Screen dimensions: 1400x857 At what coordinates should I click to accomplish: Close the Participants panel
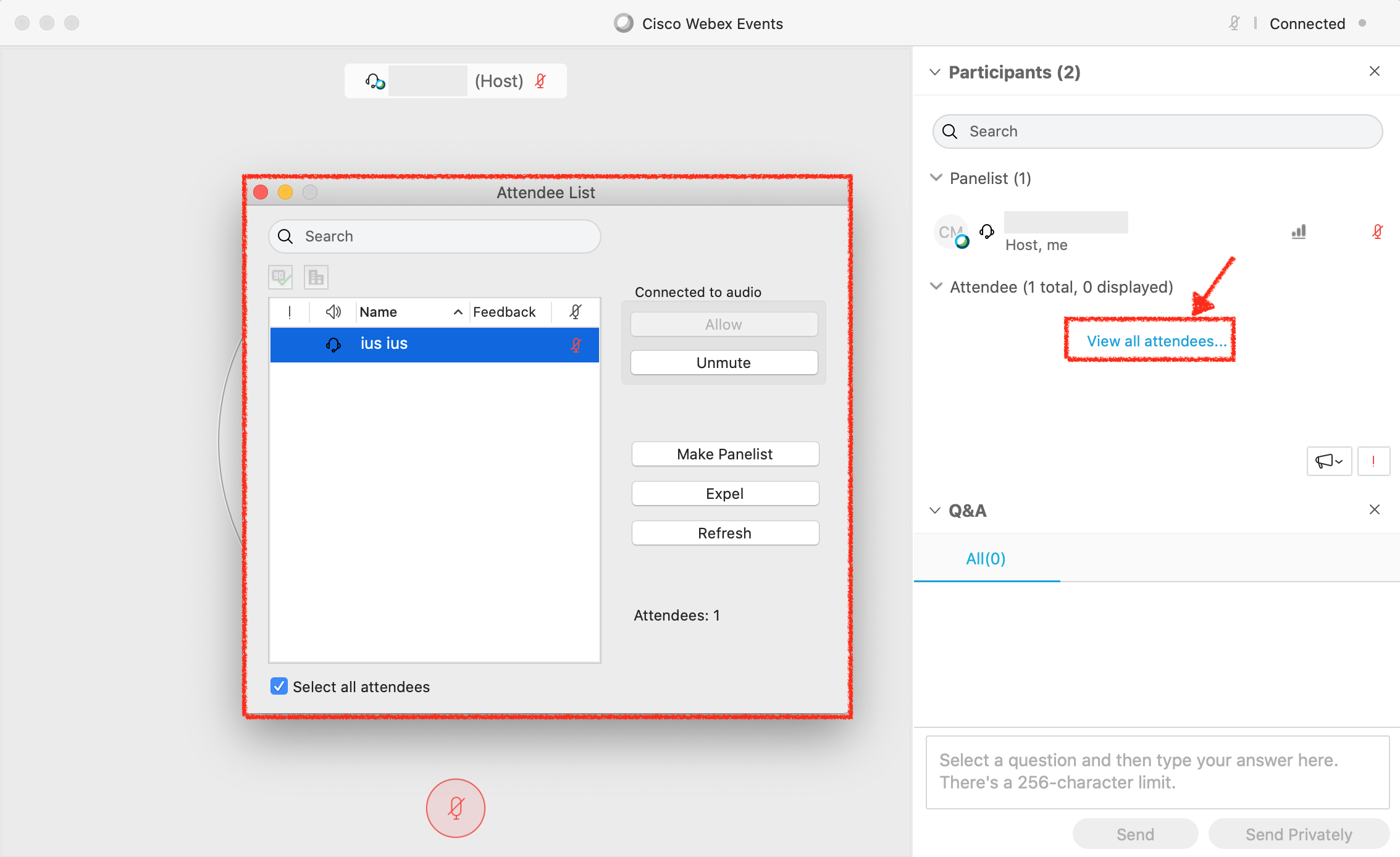[x=1375, y=71]
